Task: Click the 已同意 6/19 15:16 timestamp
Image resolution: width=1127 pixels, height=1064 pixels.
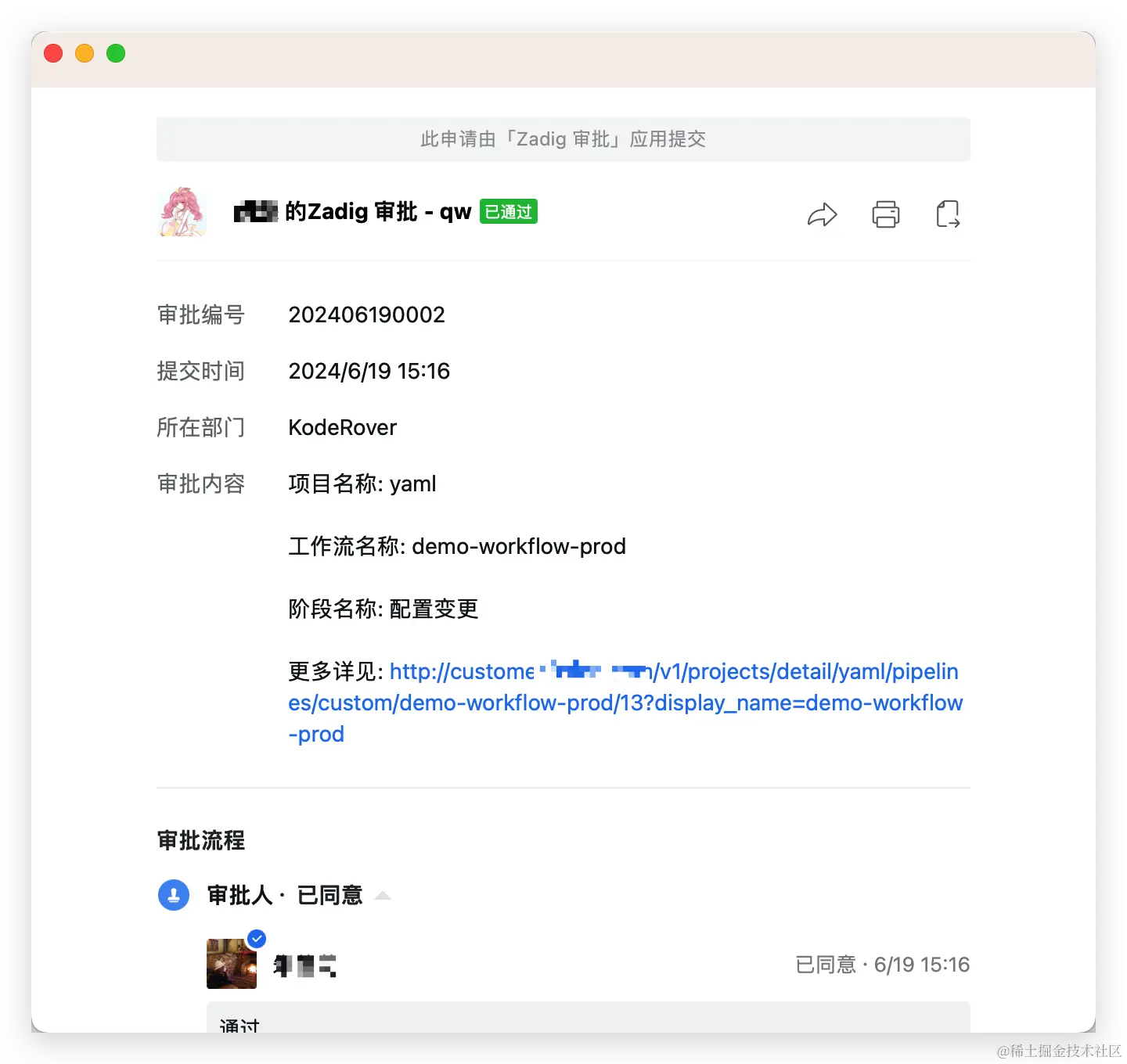Action: [x=883, y=965]
